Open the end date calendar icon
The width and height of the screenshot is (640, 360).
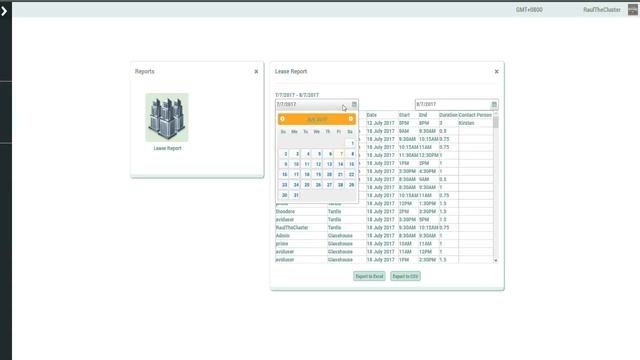point(494,104)
